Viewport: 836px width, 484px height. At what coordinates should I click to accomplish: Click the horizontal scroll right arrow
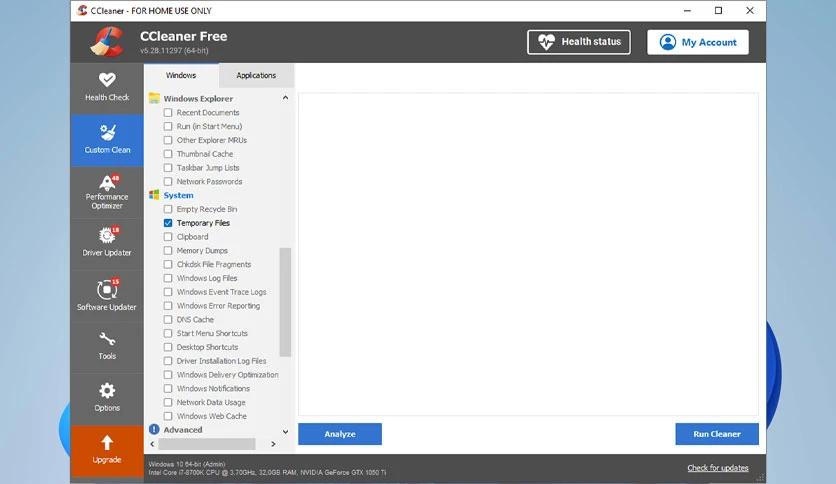pyautogui.click(x=273, y=443)
